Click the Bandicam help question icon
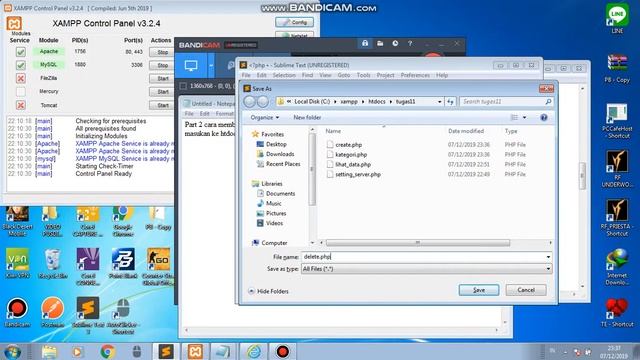 (x=410, y=43)
